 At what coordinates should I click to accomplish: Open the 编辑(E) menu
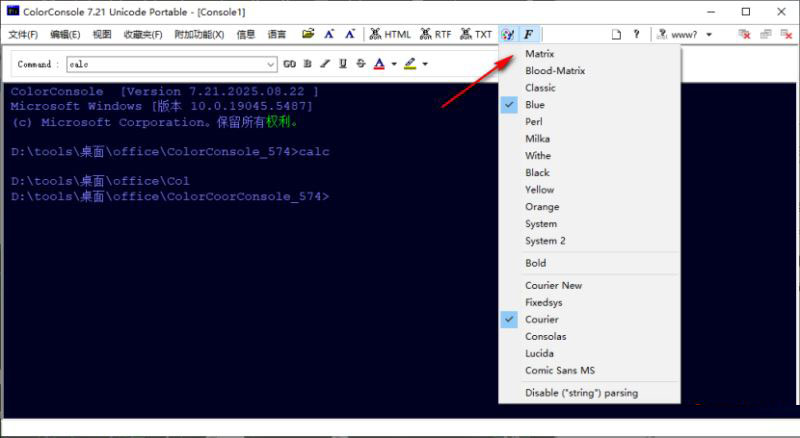coord(65,35)
